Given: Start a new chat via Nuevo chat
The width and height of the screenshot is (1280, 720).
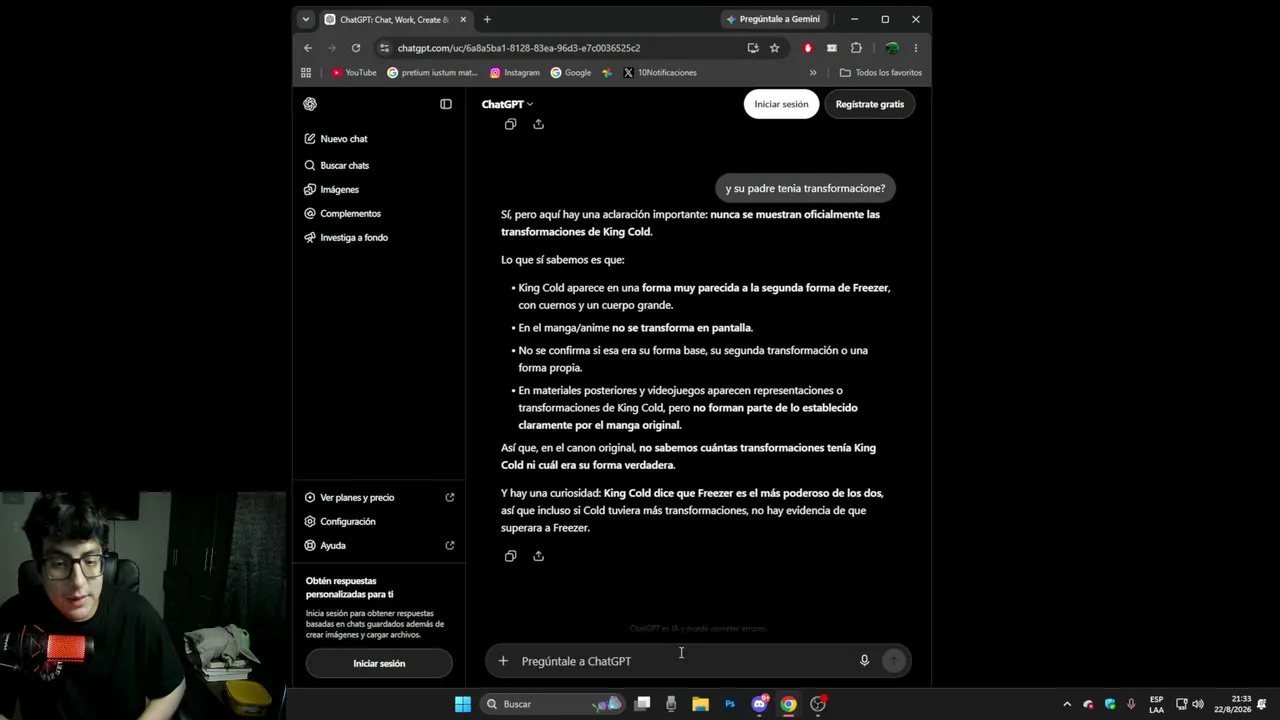Looking at the screenshot, I should point(379,139).
